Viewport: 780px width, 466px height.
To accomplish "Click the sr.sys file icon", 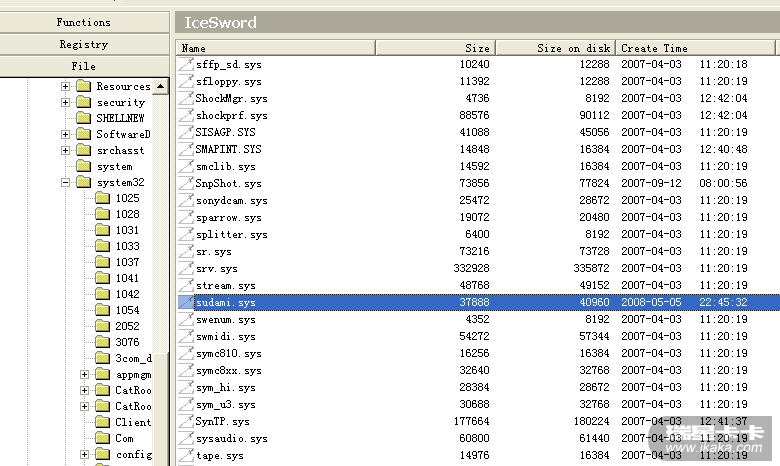I will tap(186, 251).
